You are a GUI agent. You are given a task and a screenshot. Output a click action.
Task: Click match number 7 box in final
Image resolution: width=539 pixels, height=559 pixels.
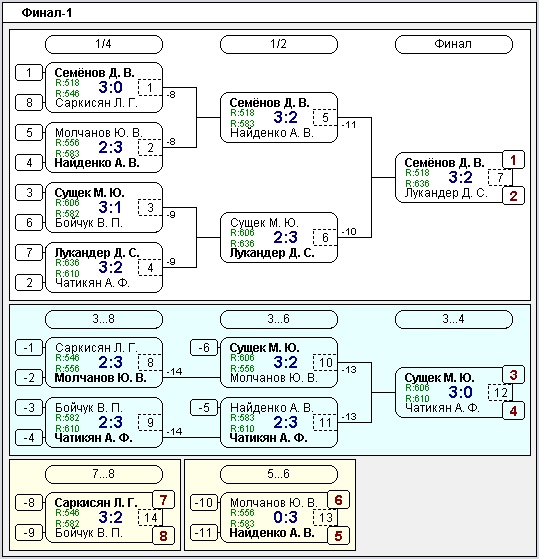[500, 177]
